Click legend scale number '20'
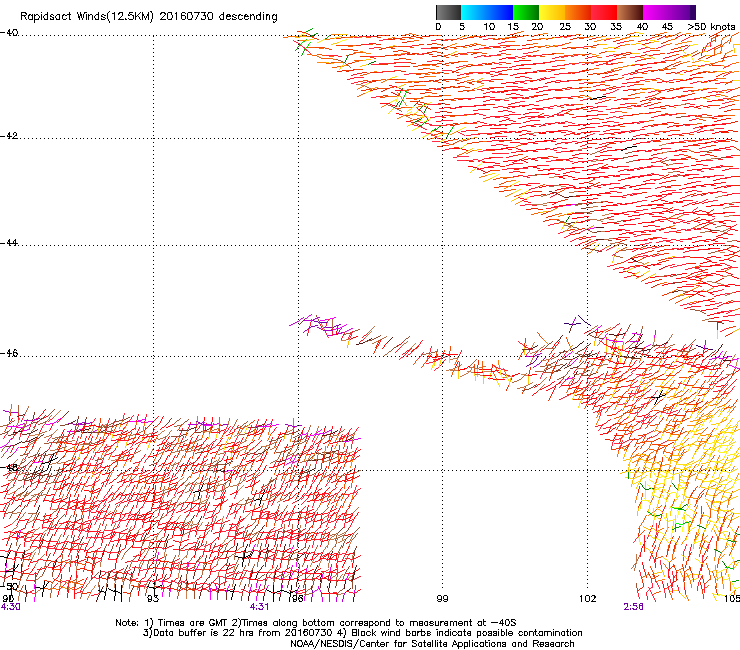 pos(537,27)
